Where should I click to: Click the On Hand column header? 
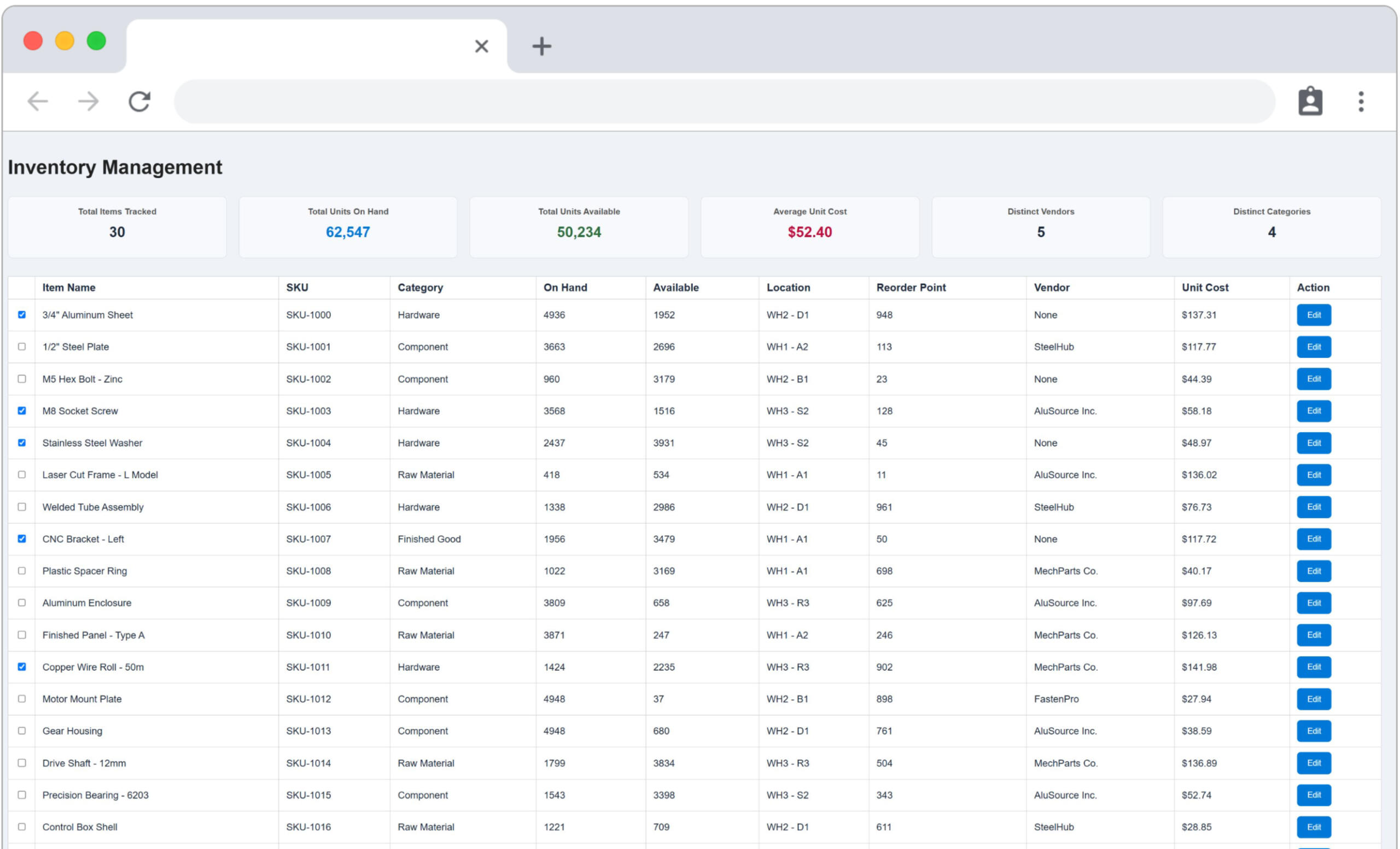[x=565, y=288]
